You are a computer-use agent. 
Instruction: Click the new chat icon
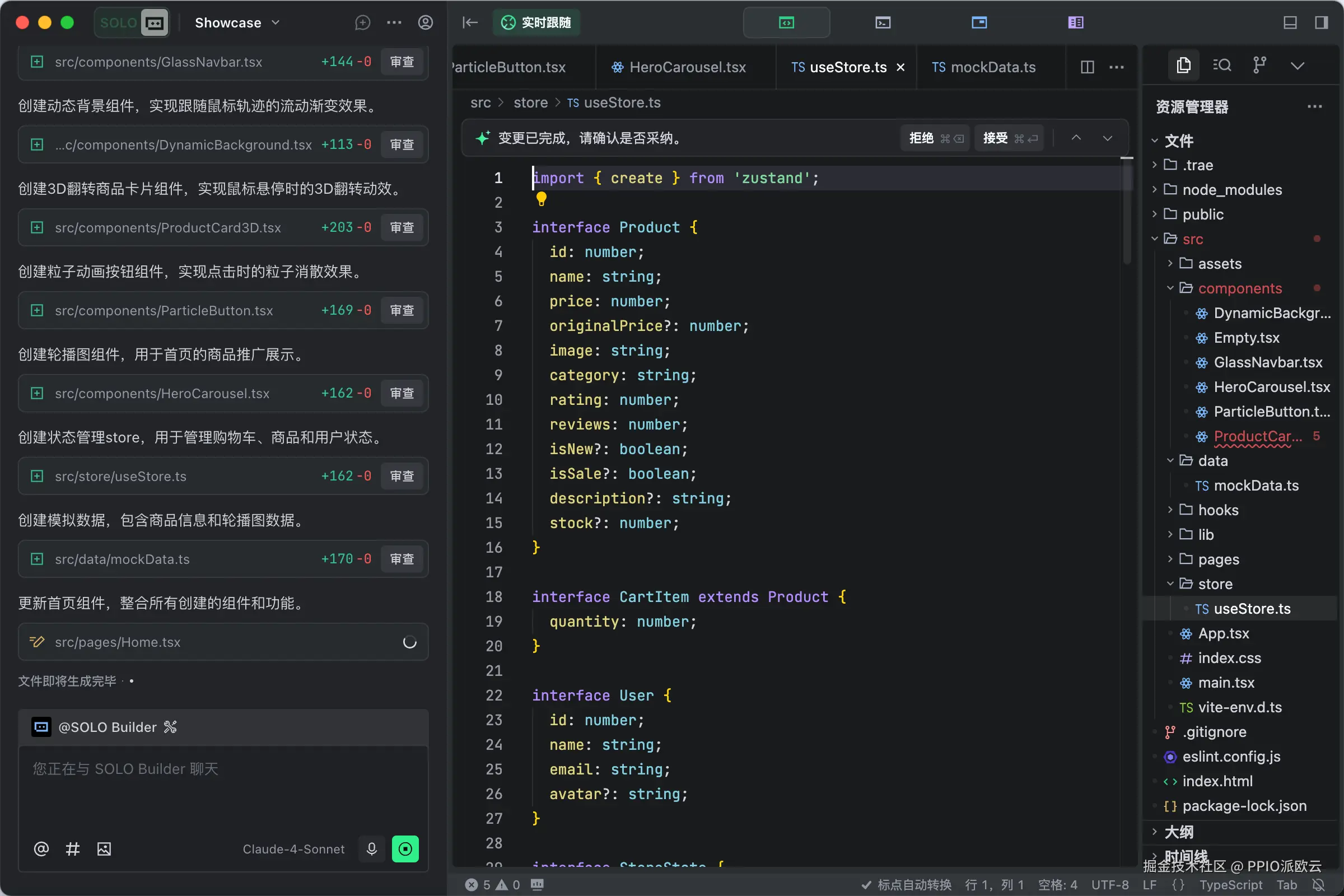click(x=362, y=23)
